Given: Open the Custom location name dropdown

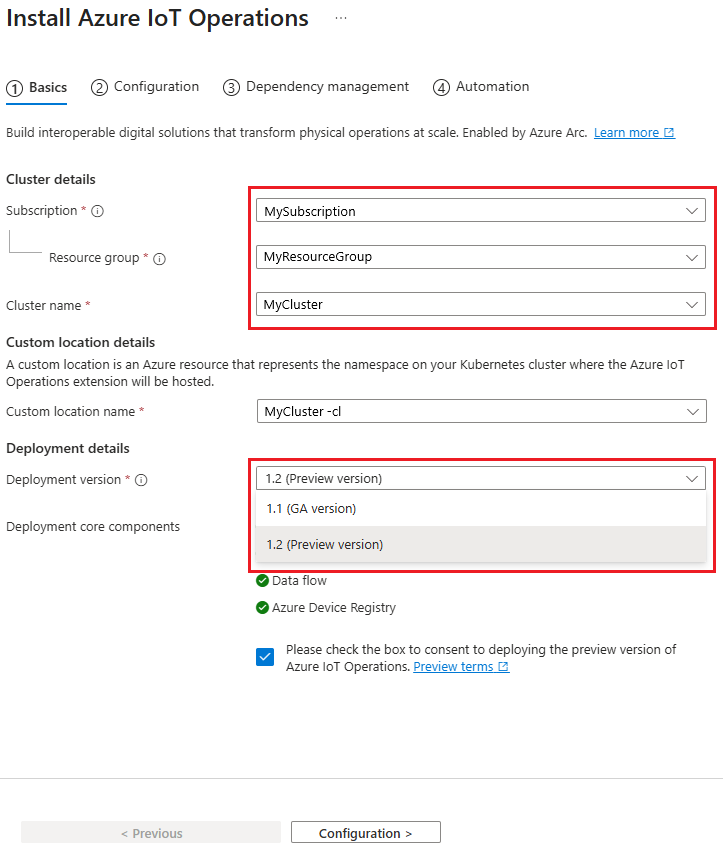Looking at the screenshot, I should (x=693, y=411).
